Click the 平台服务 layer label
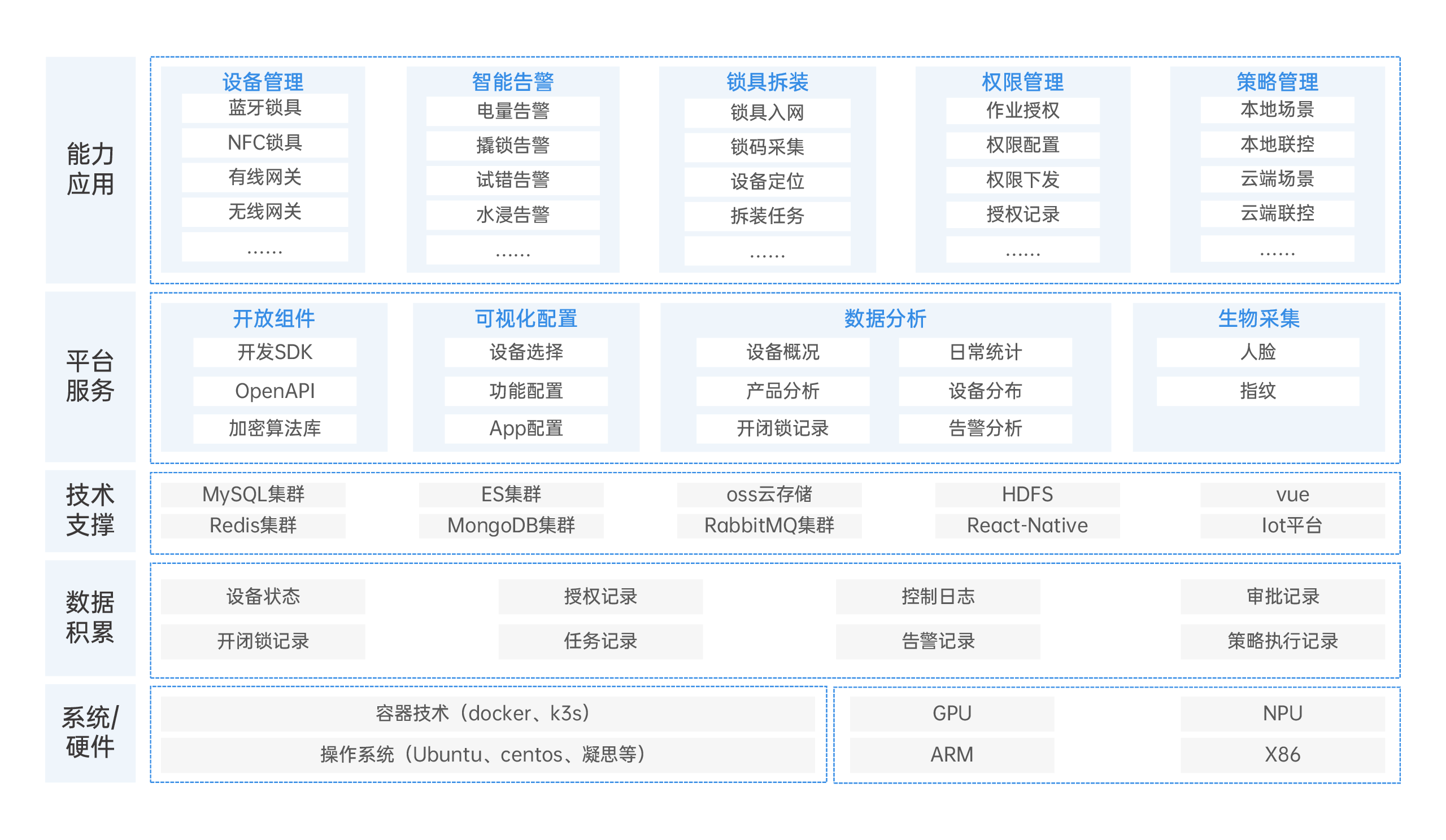The width and height of the screenshot is (1446, 840). tap(90, 376)
